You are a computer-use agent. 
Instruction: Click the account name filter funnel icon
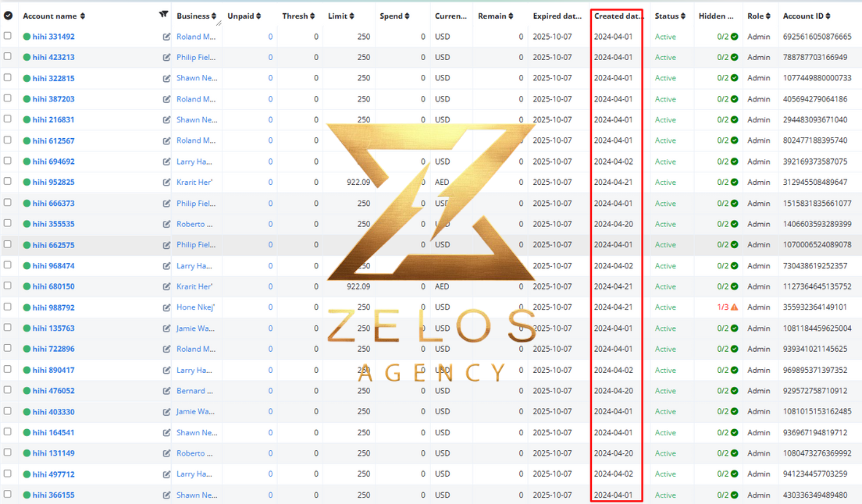point(163,14)
